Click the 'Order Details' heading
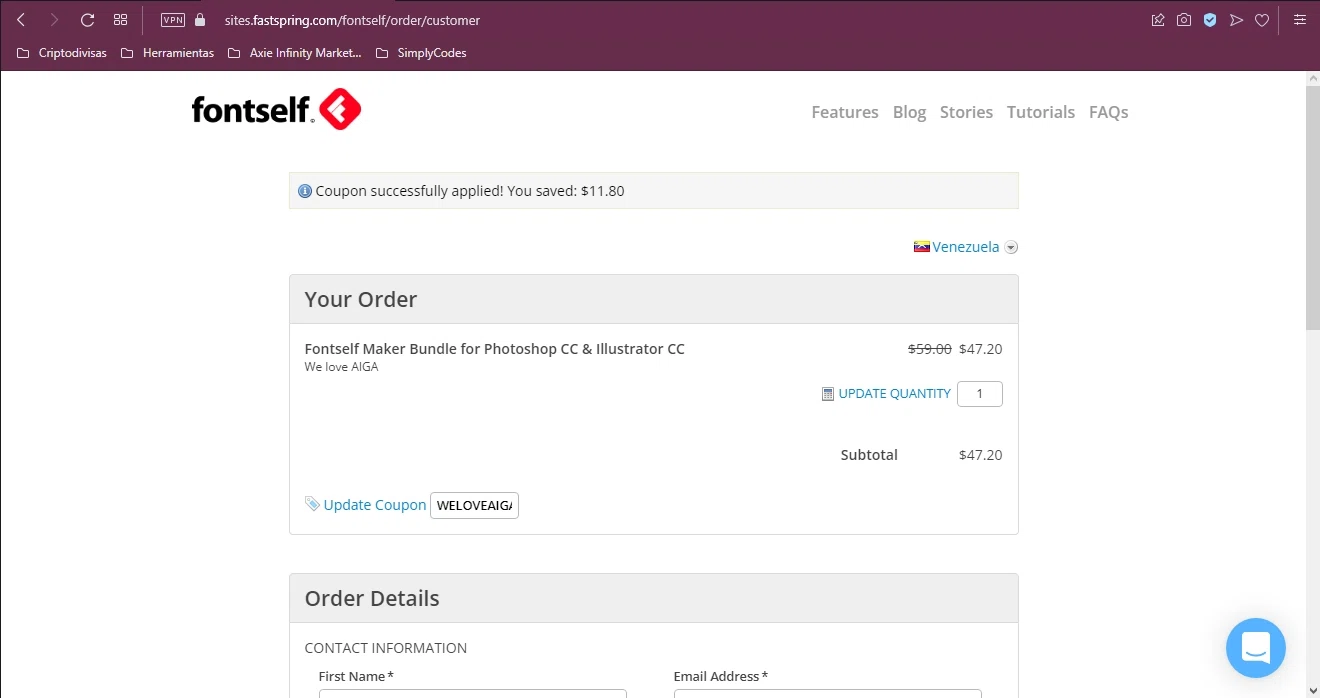Screen dimensions: 1320x698 [372, 598]
